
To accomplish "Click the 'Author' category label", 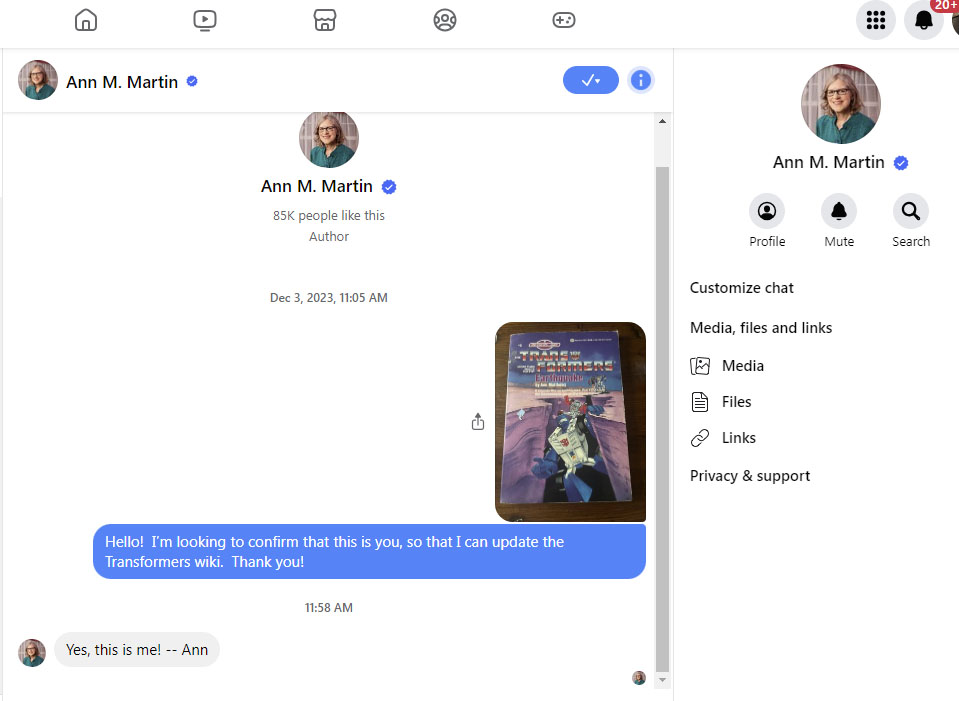I will [328, 237].
